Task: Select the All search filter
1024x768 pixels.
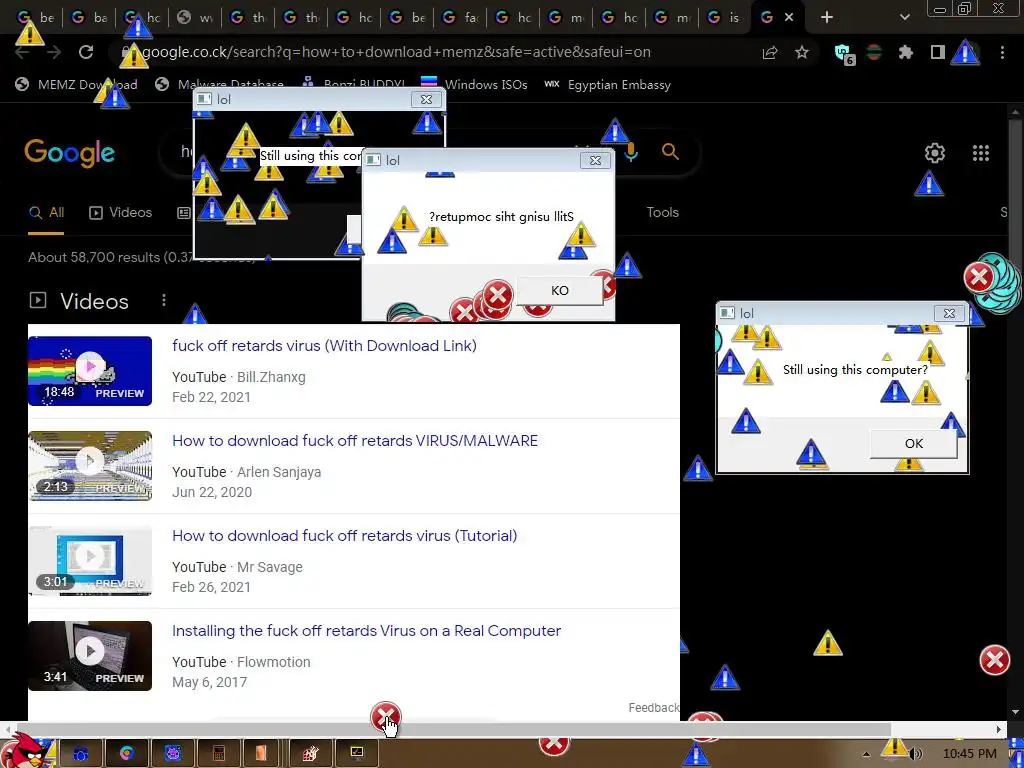Action: (x=46, y=213)
